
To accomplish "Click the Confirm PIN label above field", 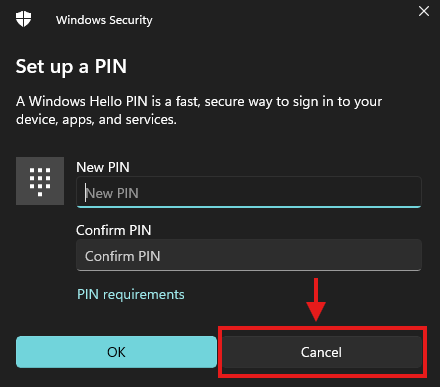I will (114, 230).
